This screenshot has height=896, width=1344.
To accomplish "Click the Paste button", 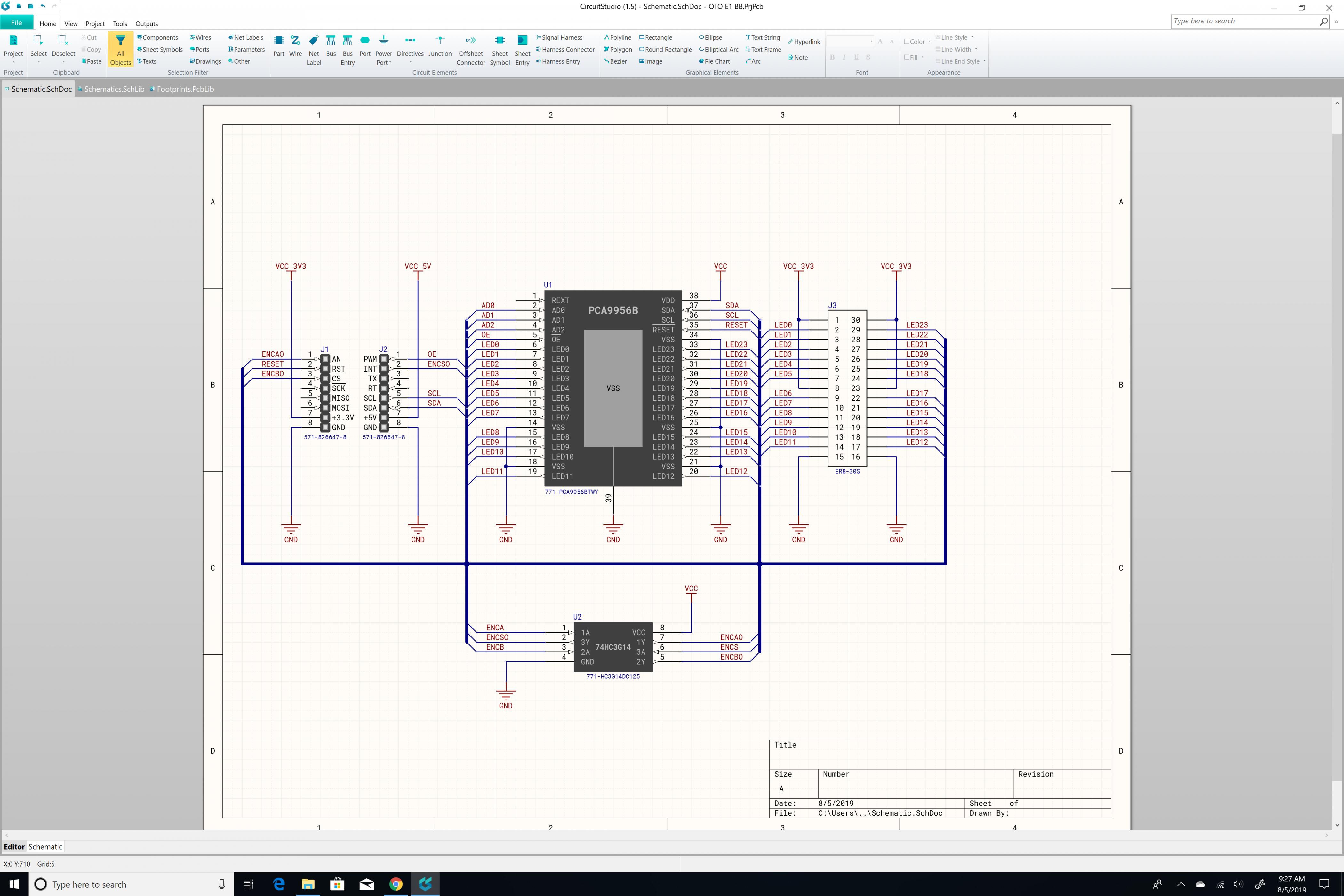I will tap(92, 62).
